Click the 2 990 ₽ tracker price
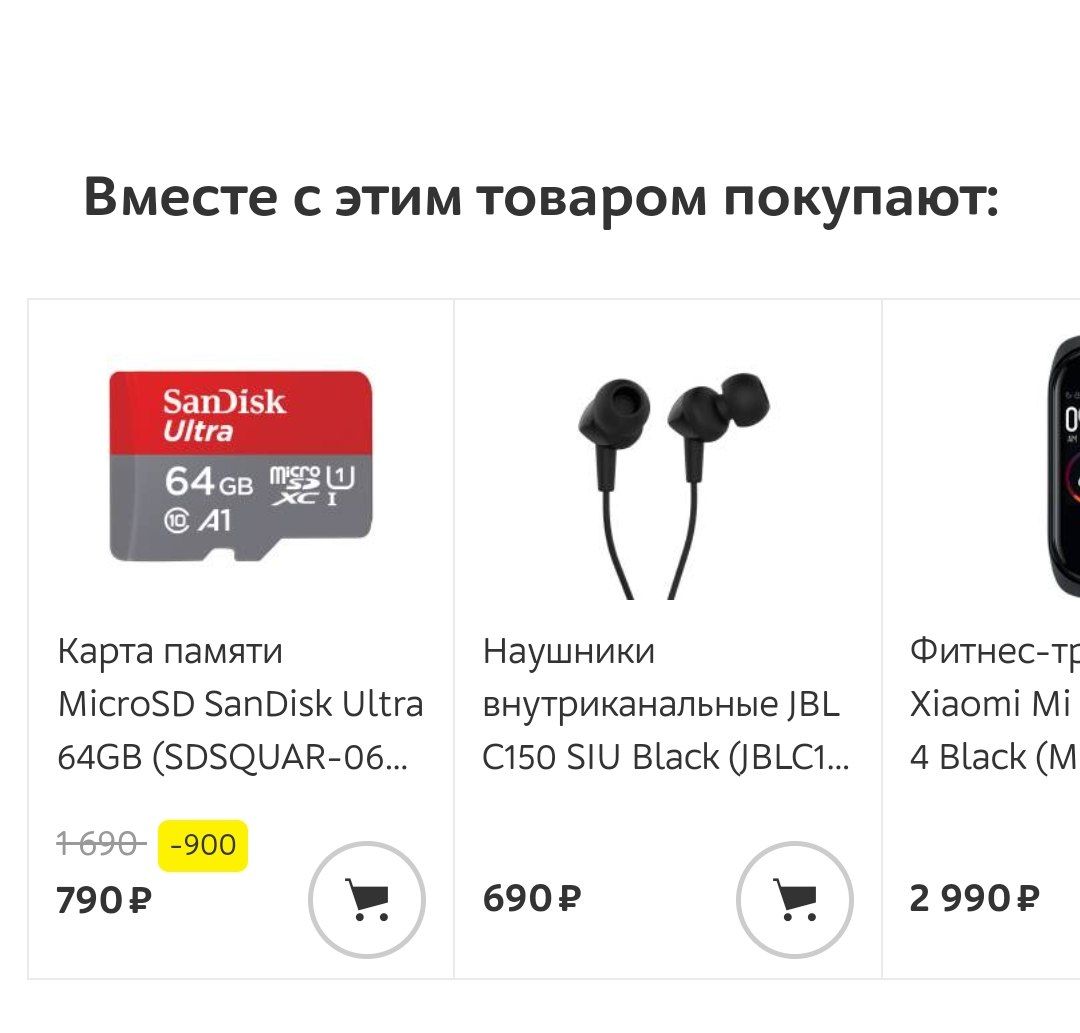This screenshot has height=1033, width=1080. [x=974, y=898]
